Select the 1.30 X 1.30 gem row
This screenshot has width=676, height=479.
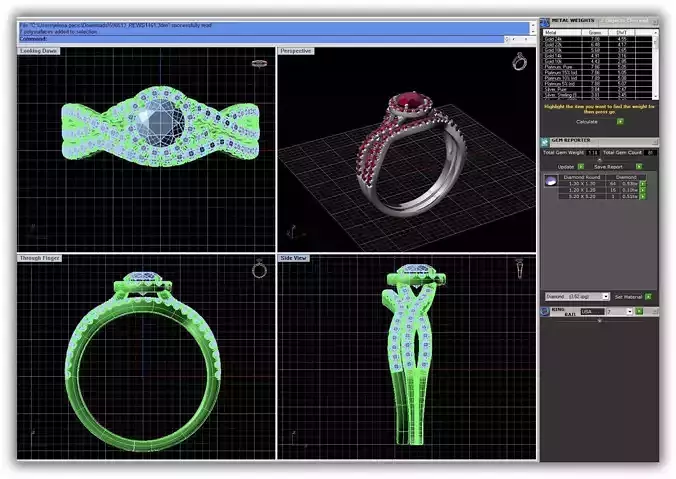(x=599, y=184)
